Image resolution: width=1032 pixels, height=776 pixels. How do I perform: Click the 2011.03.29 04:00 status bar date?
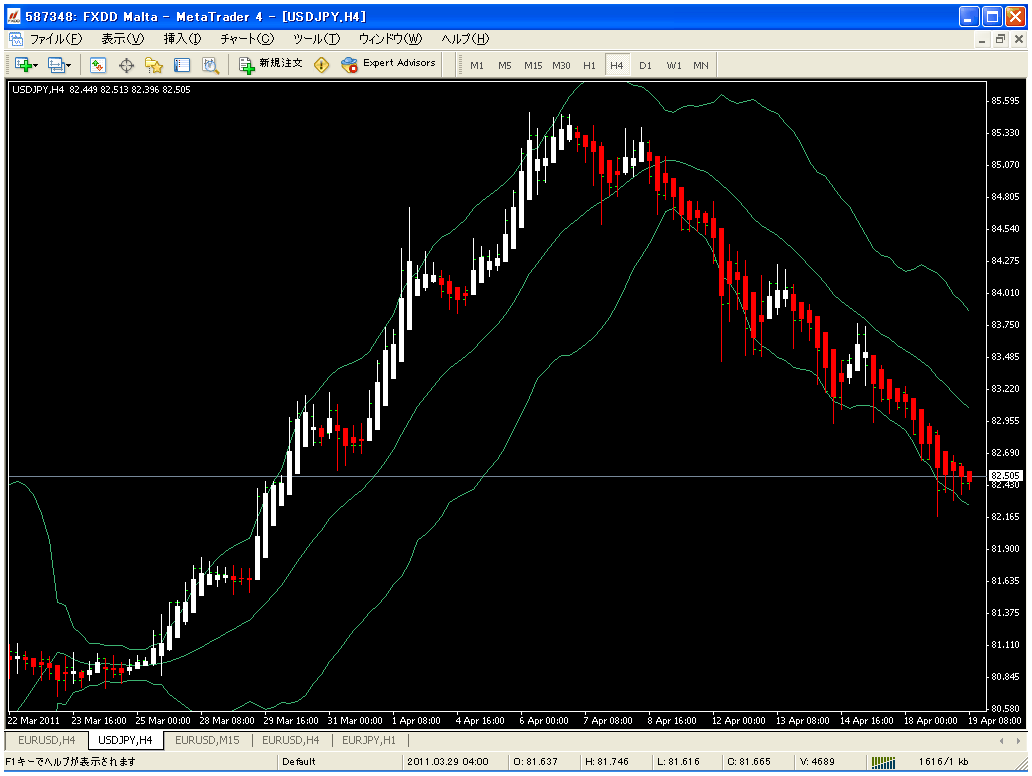click(448, 762)
